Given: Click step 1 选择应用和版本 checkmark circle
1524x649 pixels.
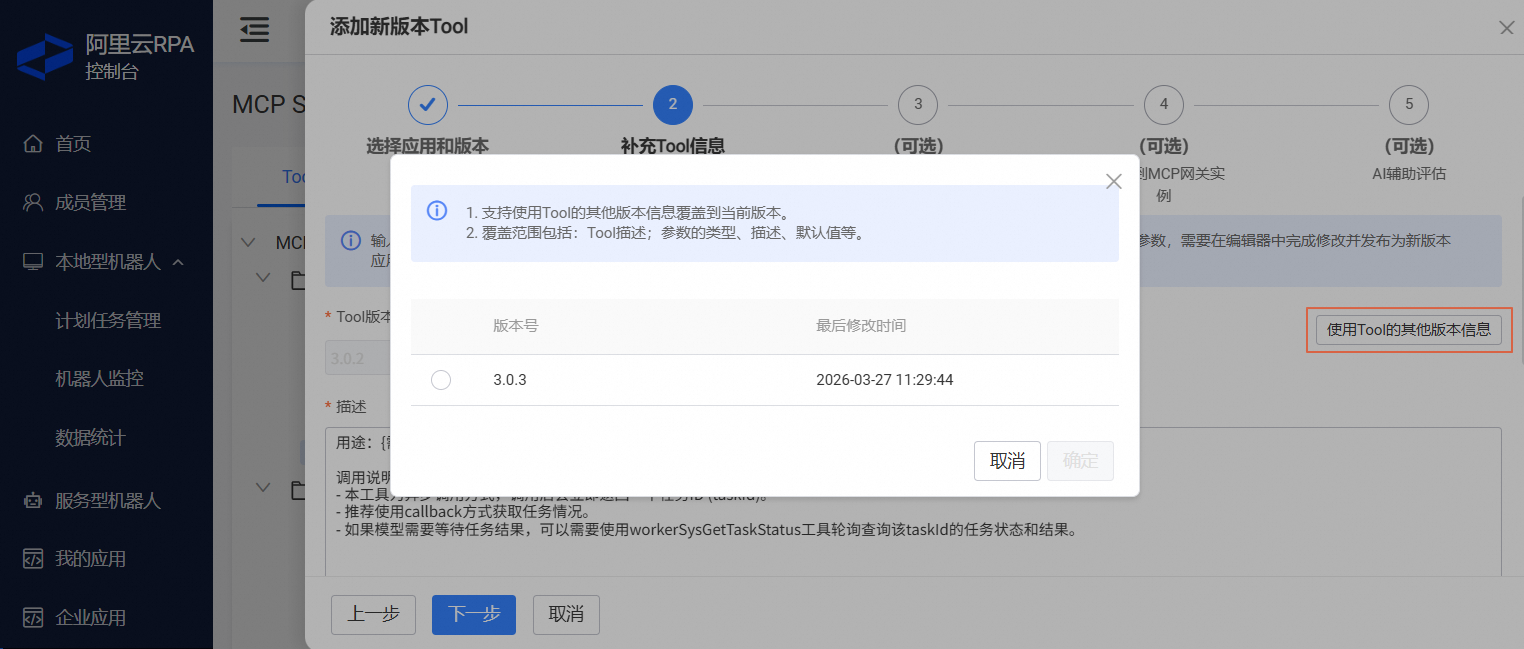Looking at the screenshot, I should pyautogui.click(x=427, y=104).
